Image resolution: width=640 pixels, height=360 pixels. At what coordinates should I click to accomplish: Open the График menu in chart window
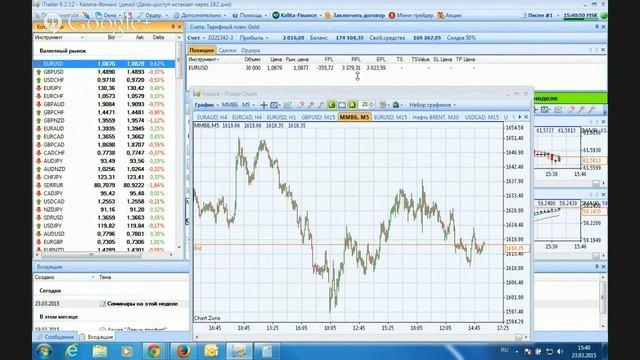click(x=206, y=105)
